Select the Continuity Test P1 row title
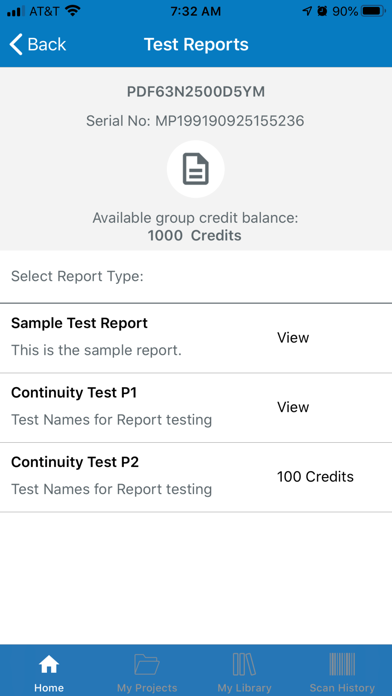This screenshot has width=392, height=696. 74,393
